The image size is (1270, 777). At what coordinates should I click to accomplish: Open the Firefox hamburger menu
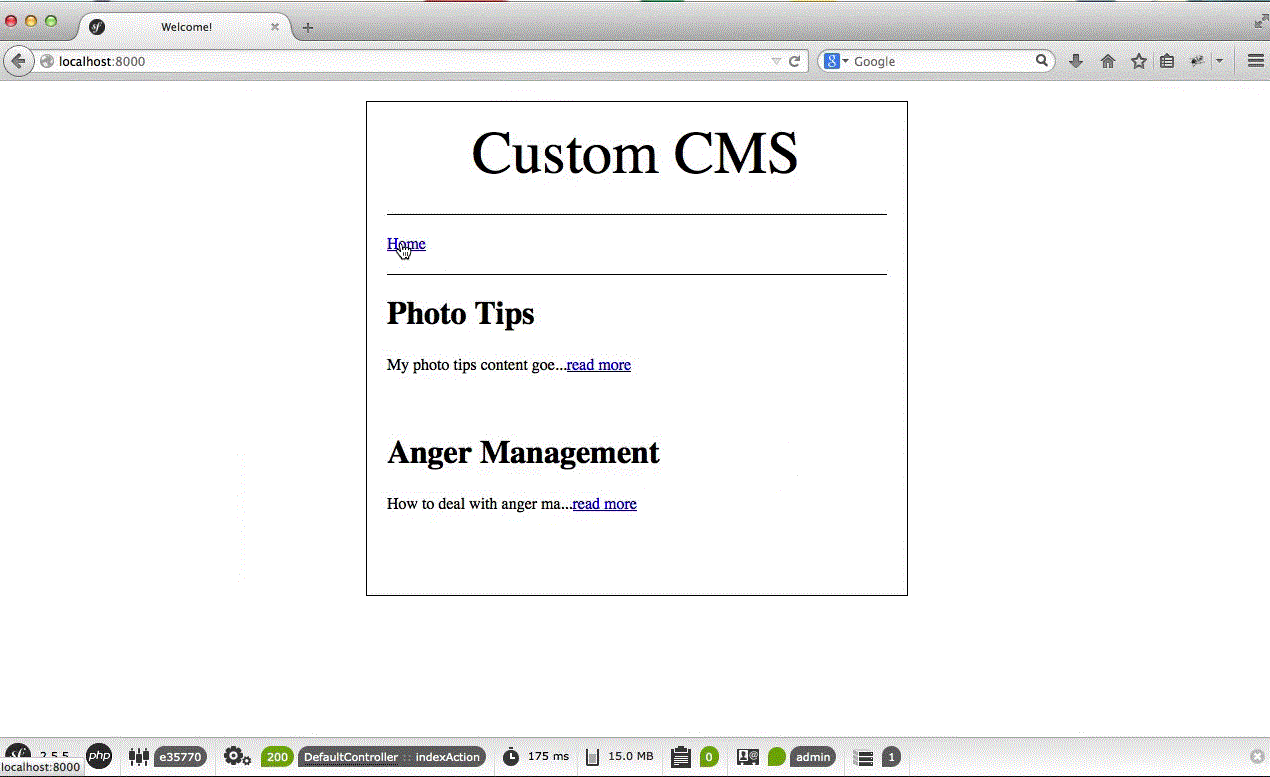click(1256, 61)
